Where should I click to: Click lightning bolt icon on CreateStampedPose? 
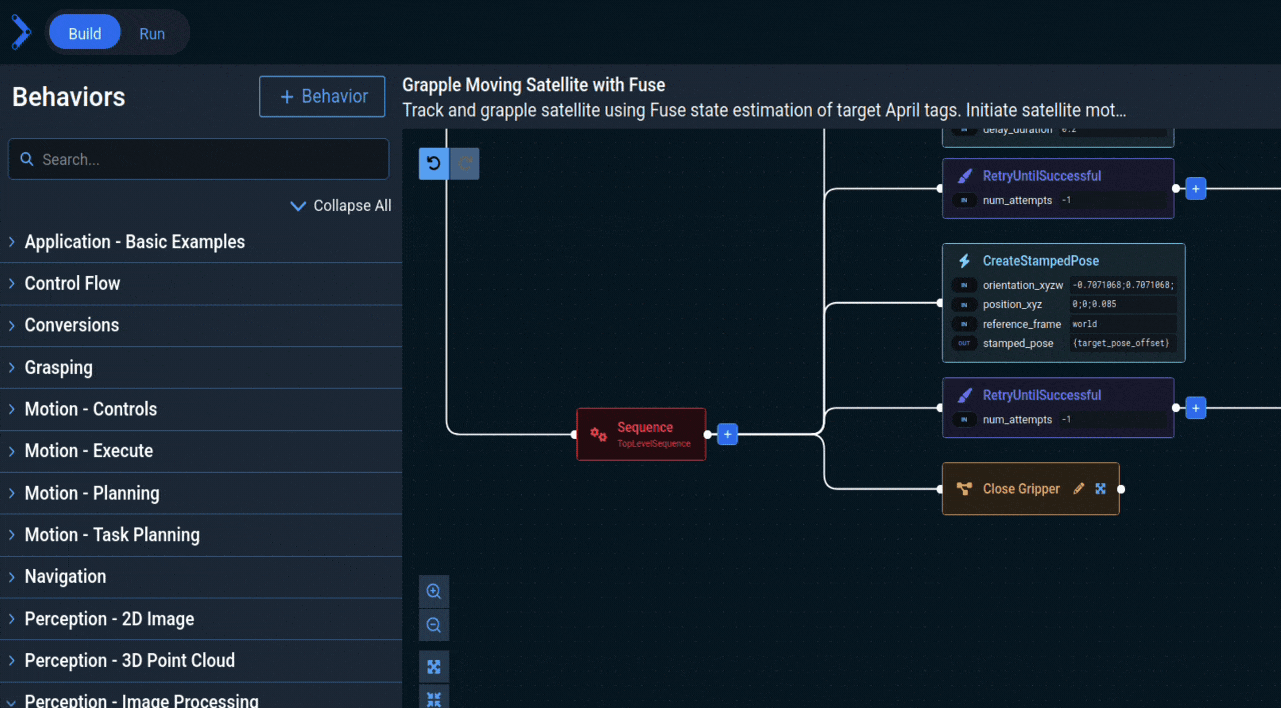964,261
